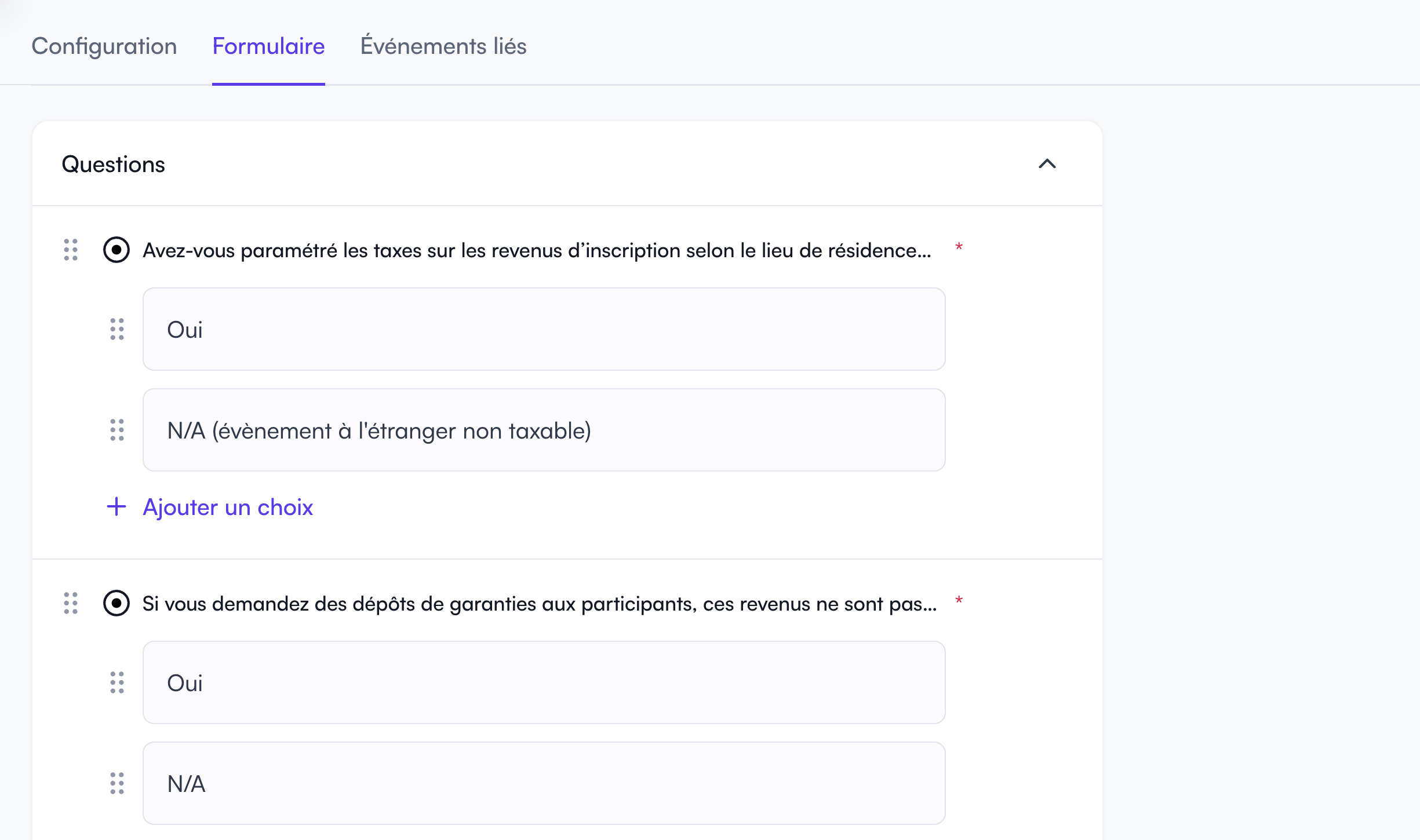Toggle the radio control beside 'Avez-vous paramétré les taxes'
1420x840 pixels.
(116, 250)
